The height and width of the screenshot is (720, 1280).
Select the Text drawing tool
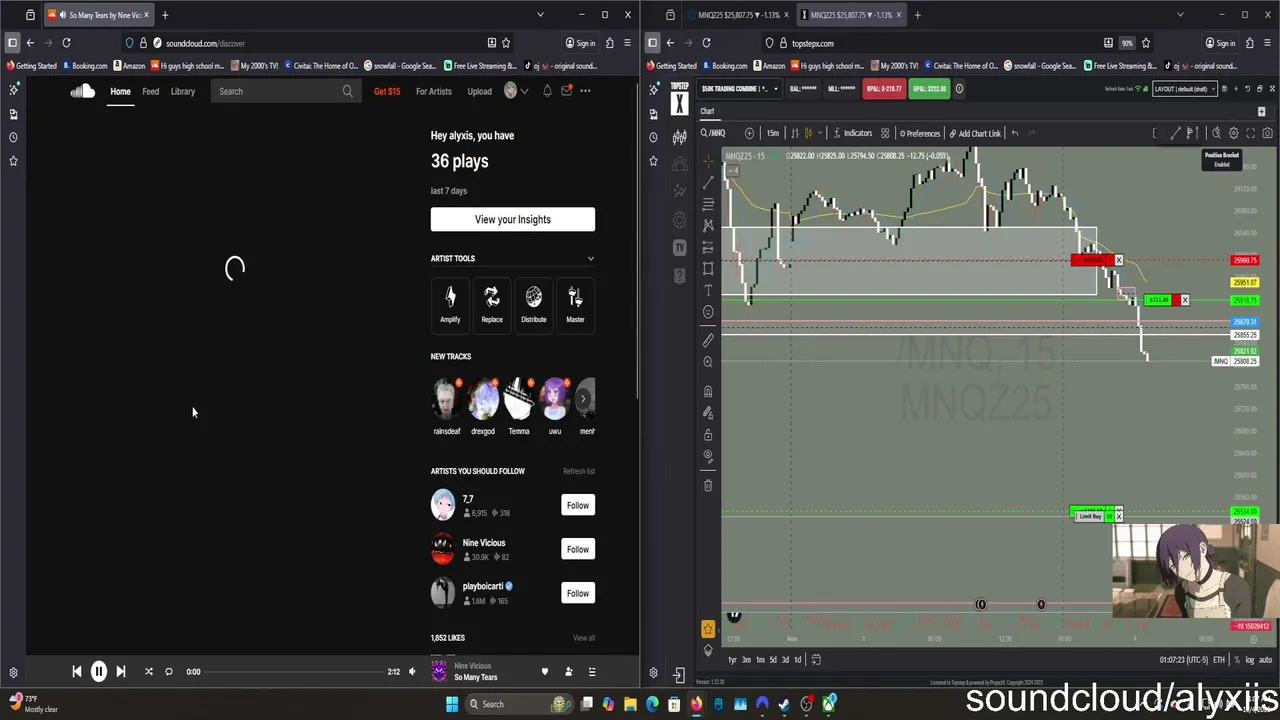pyautogui.click(x=709, y=290)
